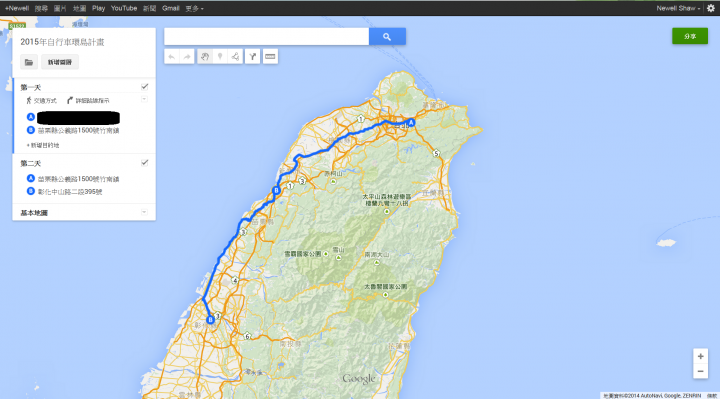720x399 pixels.
Task: Open YouTube in the Google bar
Action: [x=124, y=8]
